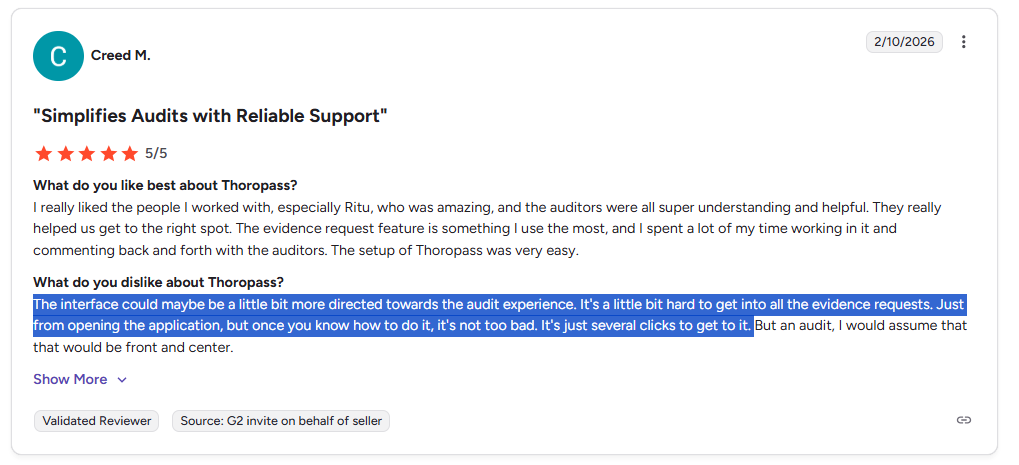Select the fourth rating star
1019x465 pixels.
tap(109, 154)
